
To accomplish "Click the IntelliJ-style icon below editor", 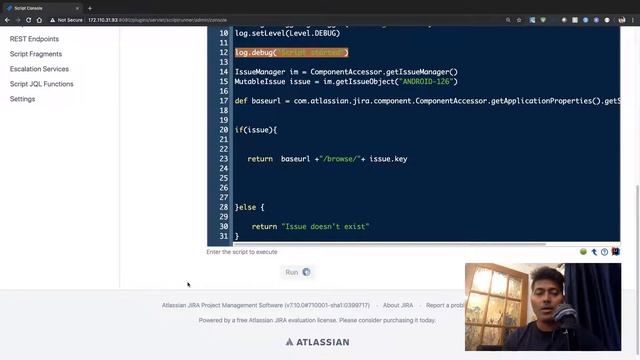I will coord(616,252).
